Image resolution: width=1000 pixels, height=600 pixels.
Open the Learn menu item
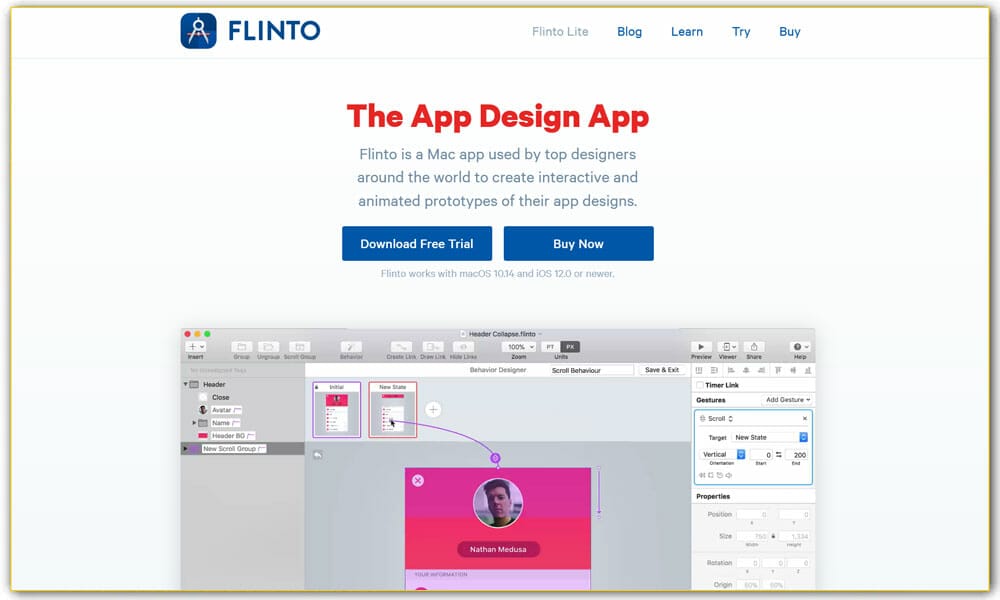tap(687, 31)
